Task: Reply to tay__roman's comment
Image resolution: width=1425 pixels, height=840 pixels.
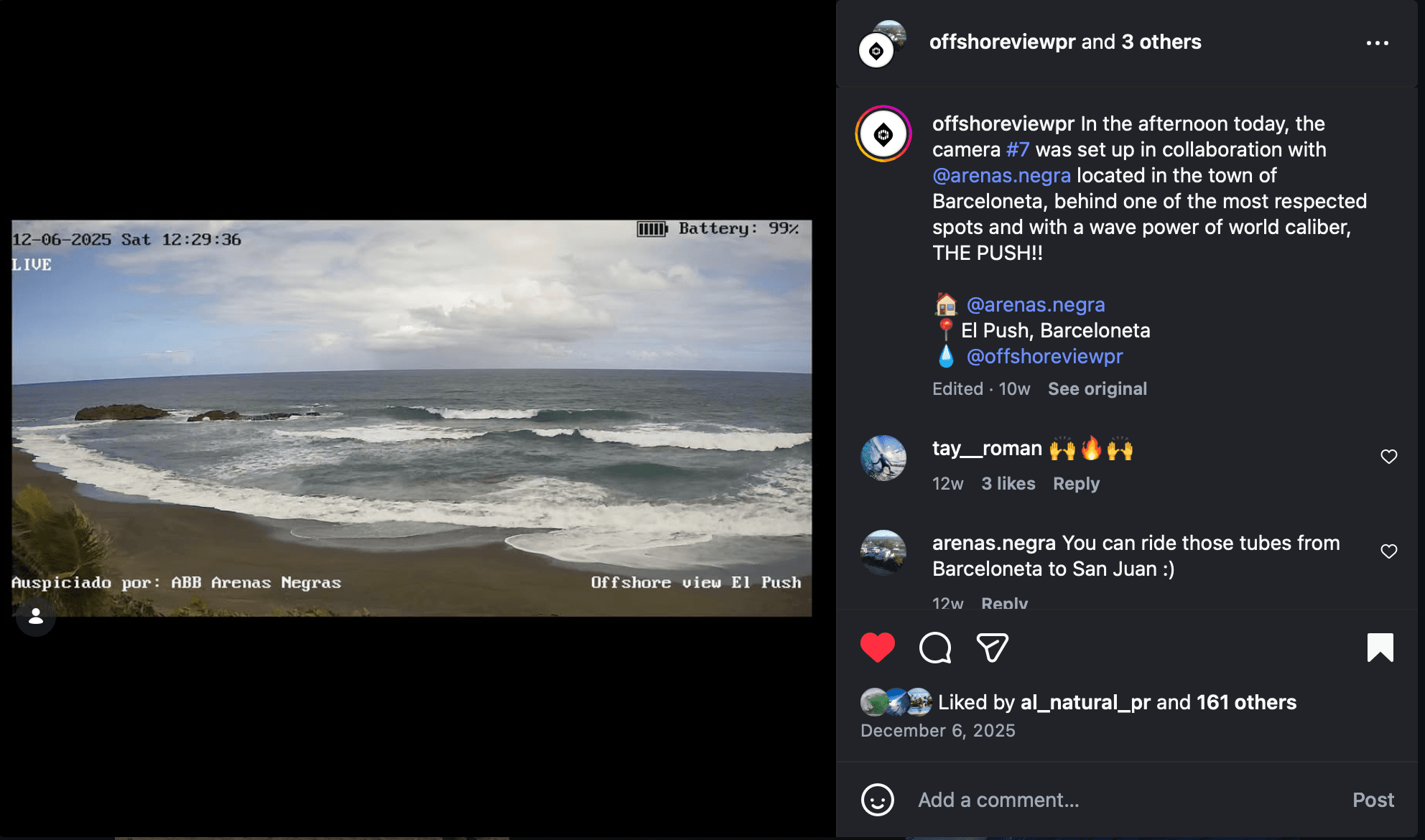Action: pyautogui.click(x=1076, y=483)
